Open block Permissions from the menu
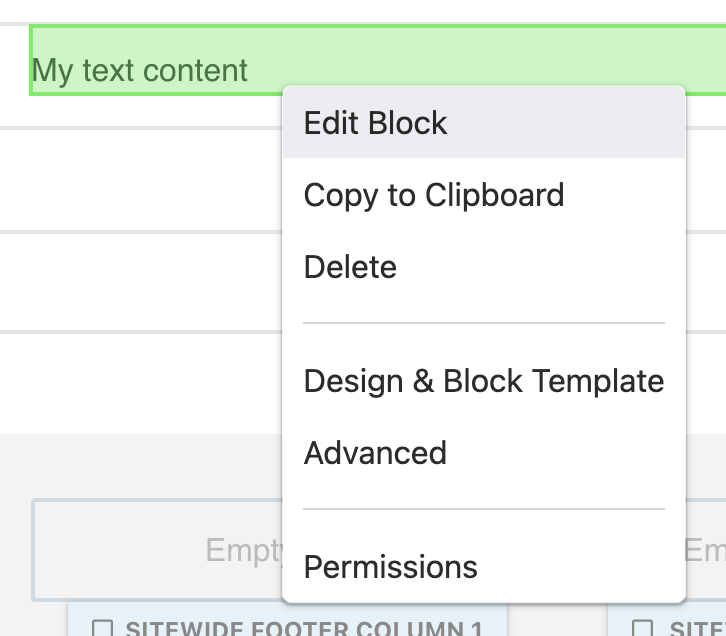The width and height of the screenshot is (726, 636). tap(391, 567)
